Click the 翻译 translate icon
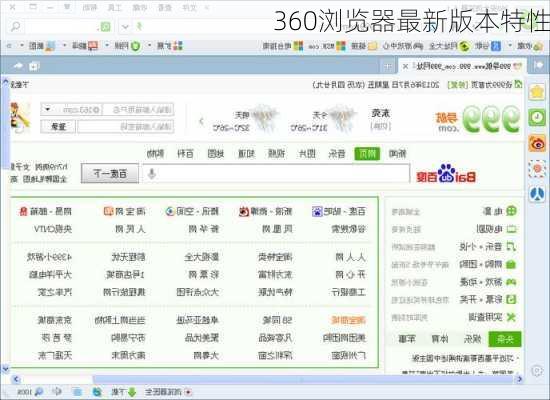Screen dimensions: 550x400 pos(93,46)
